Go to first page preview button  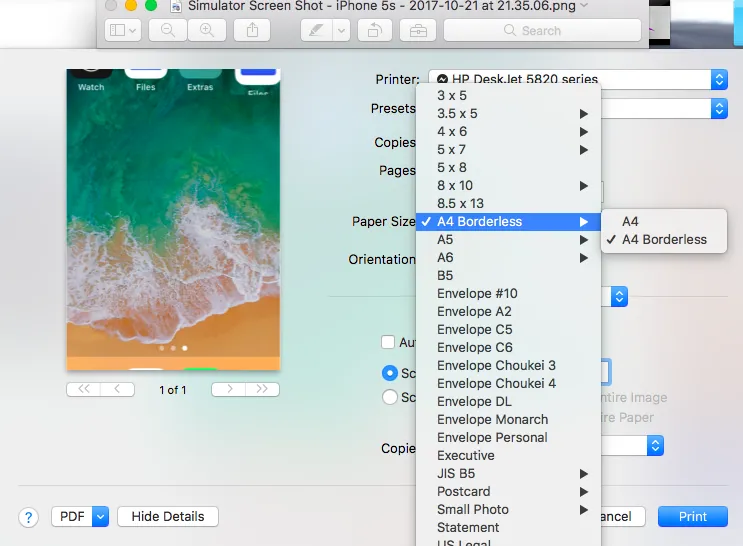click(x=83, y=389)
